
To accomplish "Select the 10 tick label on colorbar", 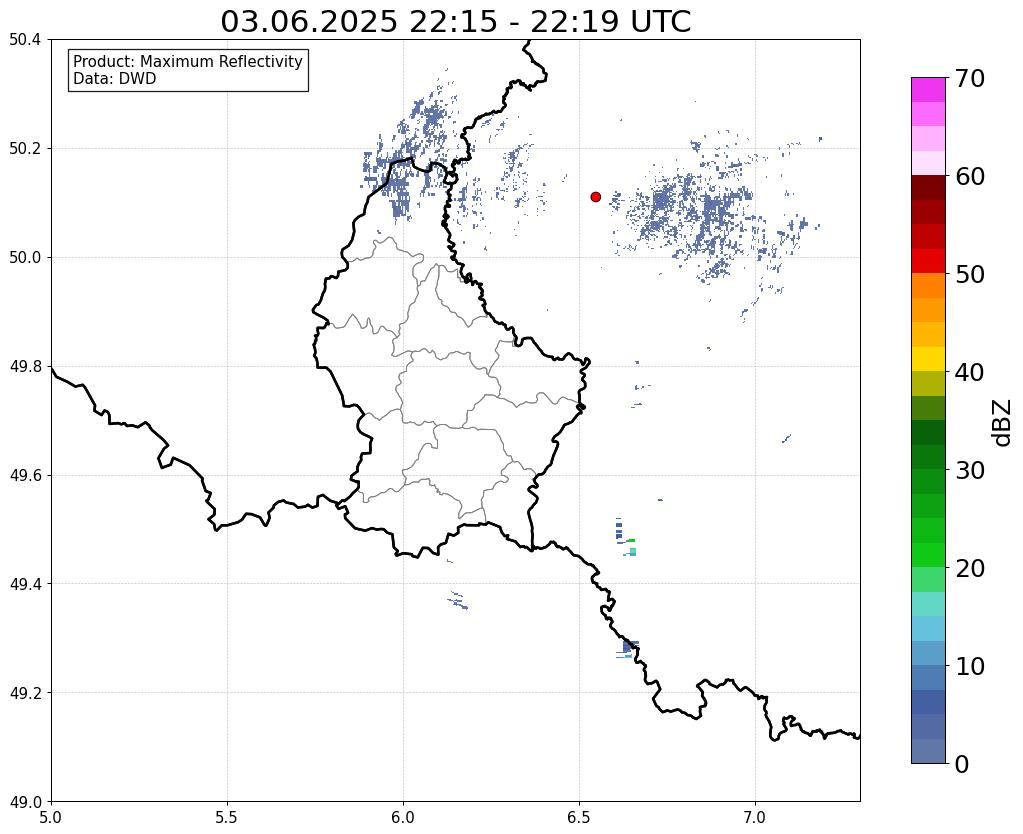I will pos(970,666).
